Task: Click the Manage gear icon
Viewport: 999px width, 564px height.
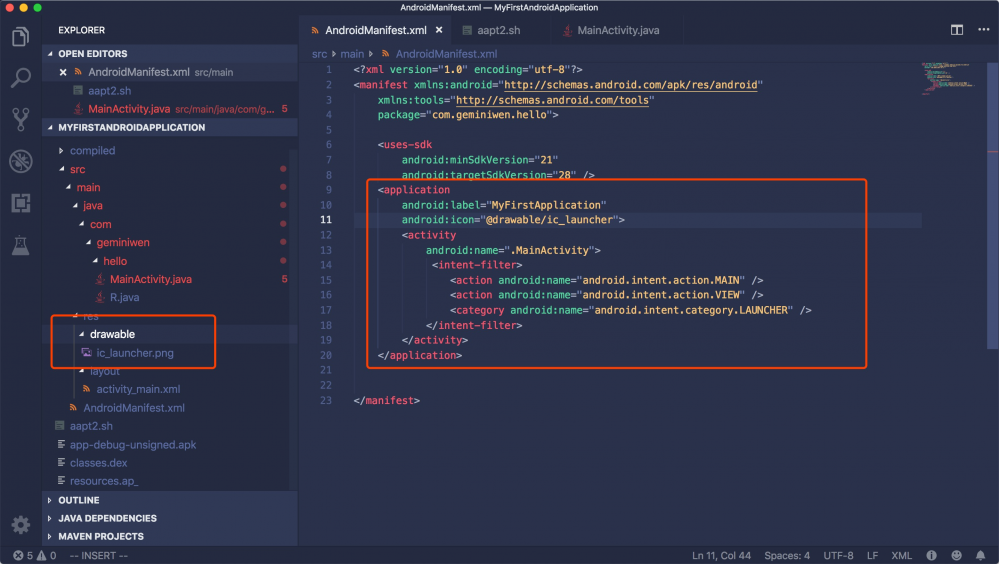Action: 20,525
